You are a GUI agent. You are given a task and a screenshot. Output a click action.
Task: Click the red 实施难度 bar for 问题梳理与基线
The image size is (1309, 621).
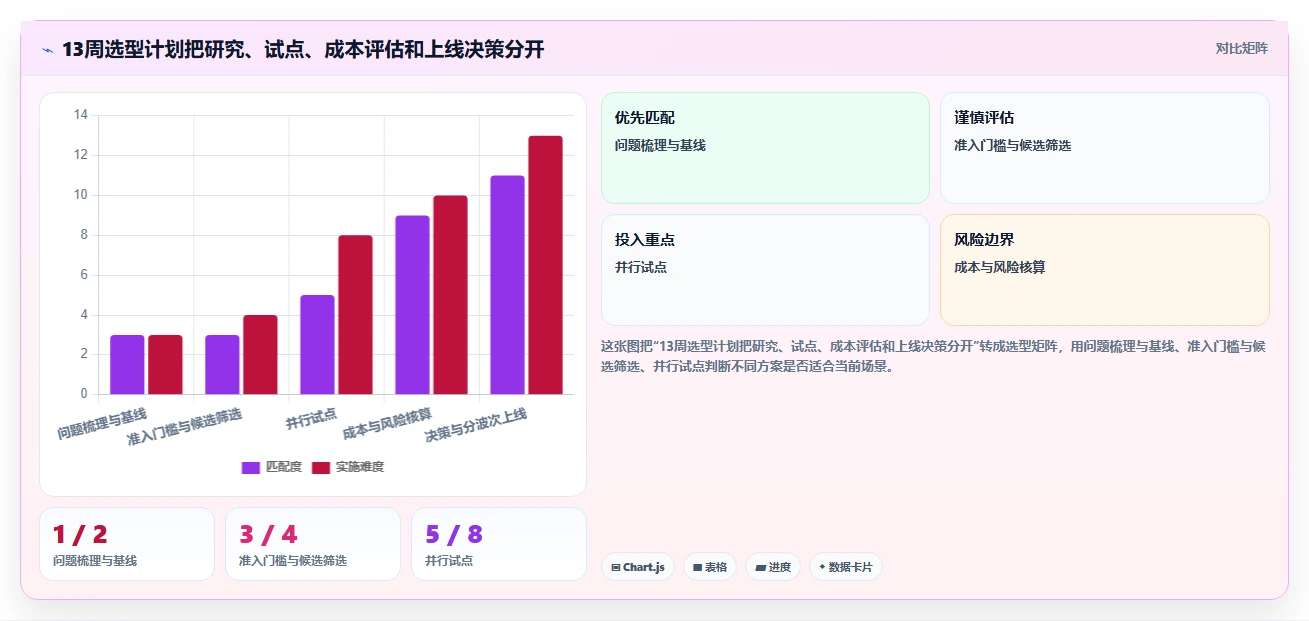(165, 364)
